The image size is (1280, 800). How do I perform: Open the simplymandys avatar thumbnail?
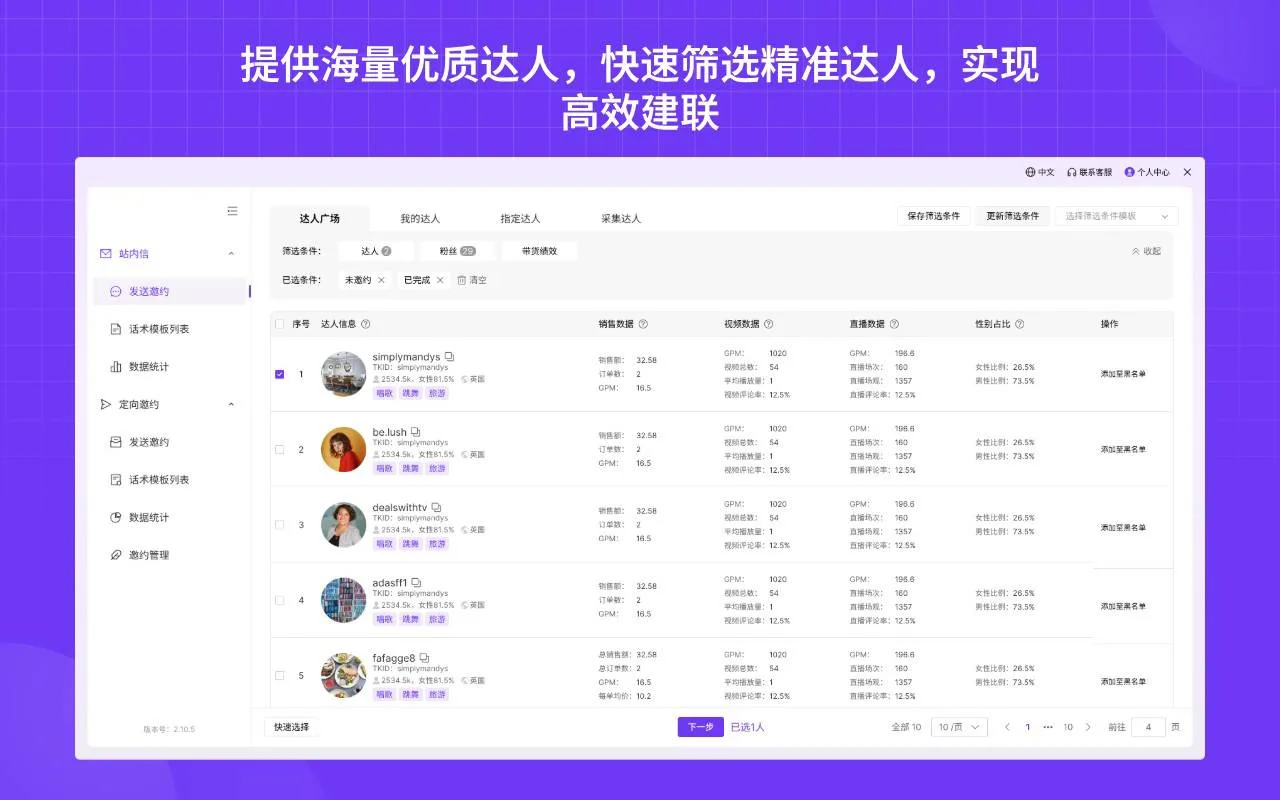click(343, 374)
